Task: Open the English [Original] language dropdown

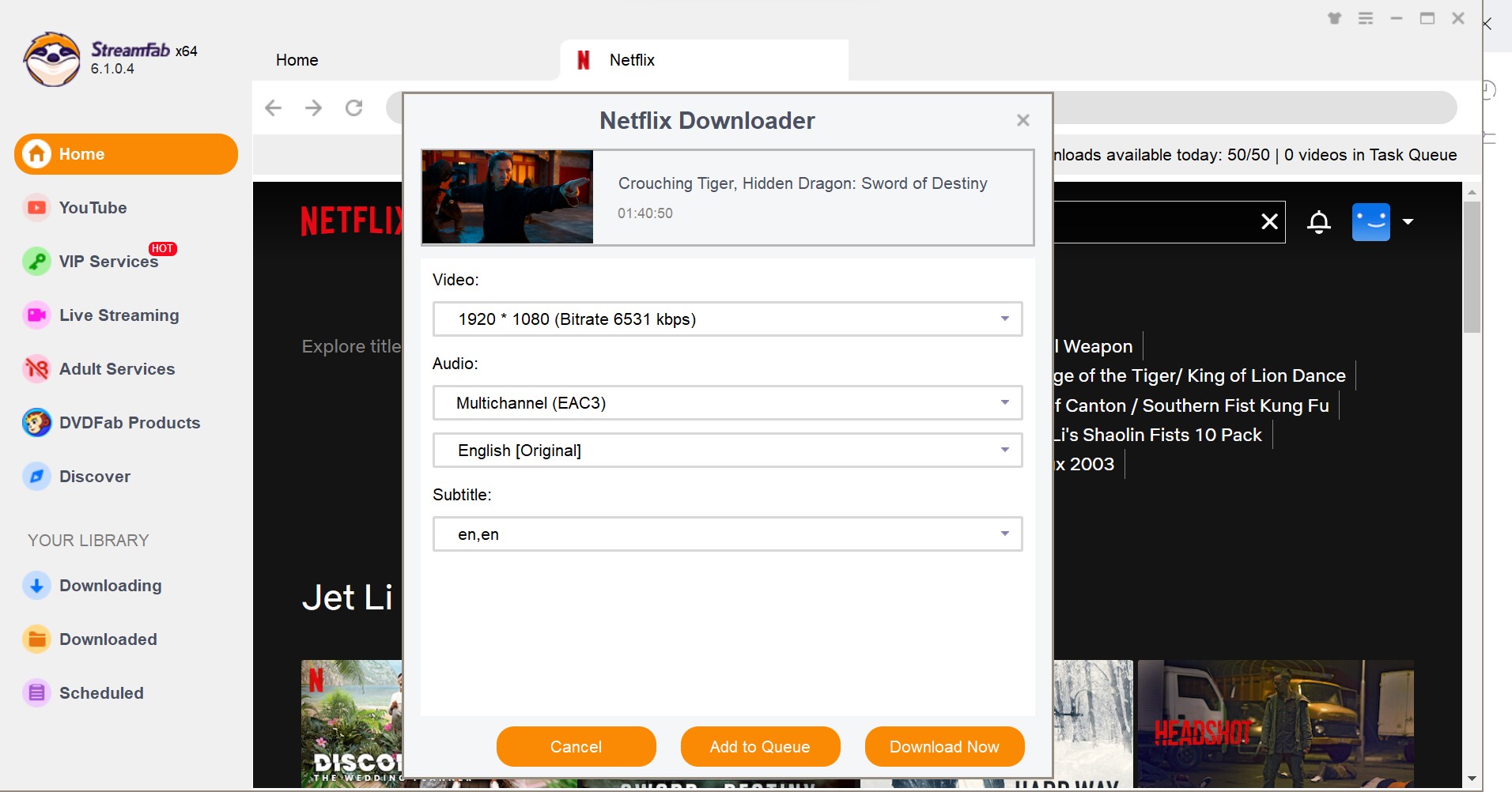Action: click(x=728, y=451)
